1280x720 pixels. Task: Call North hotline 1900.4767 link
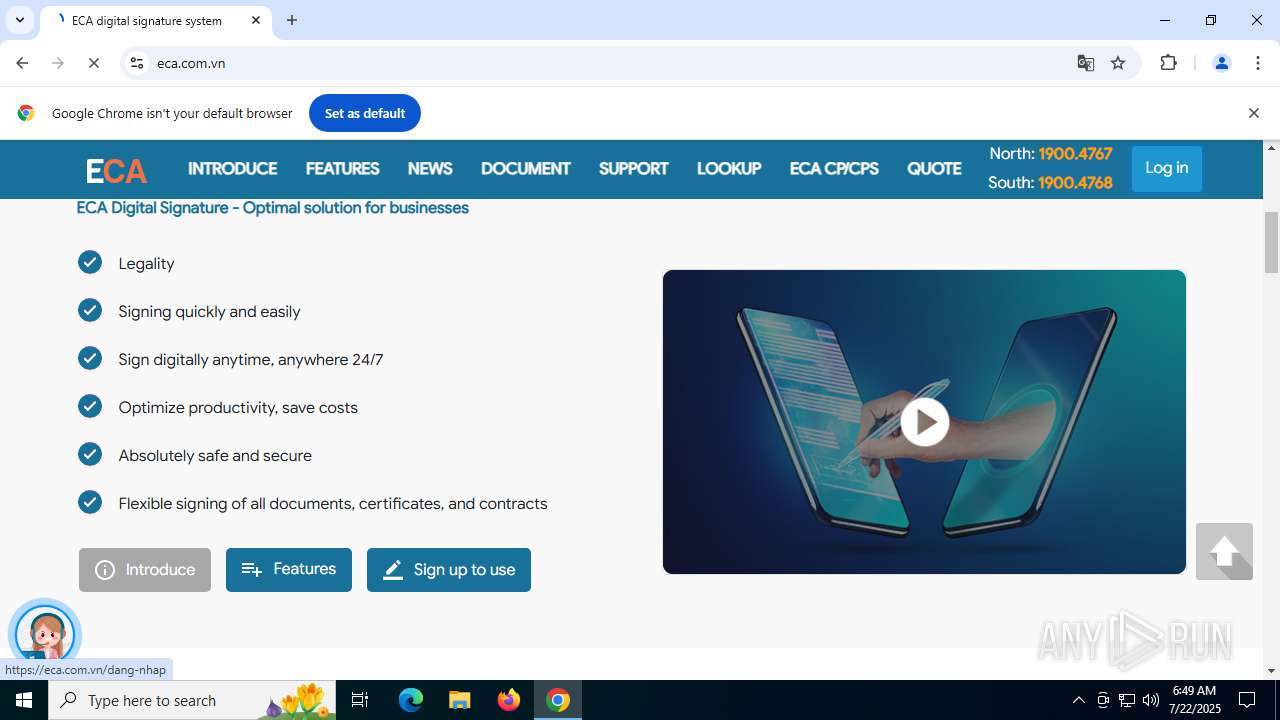(x=1075, y=154)
